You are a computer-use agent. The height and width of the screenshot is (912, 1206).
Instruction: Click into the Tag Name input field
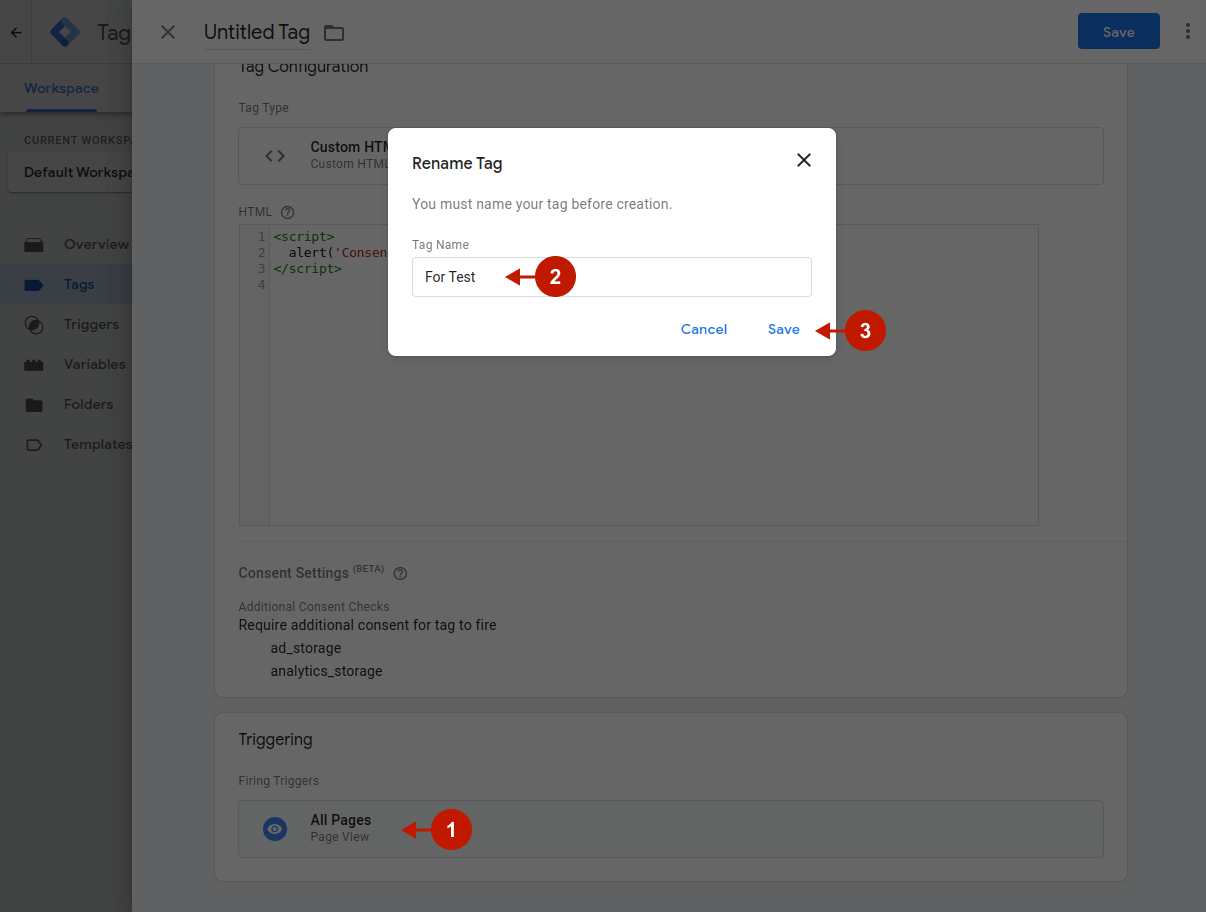point(611,277)
